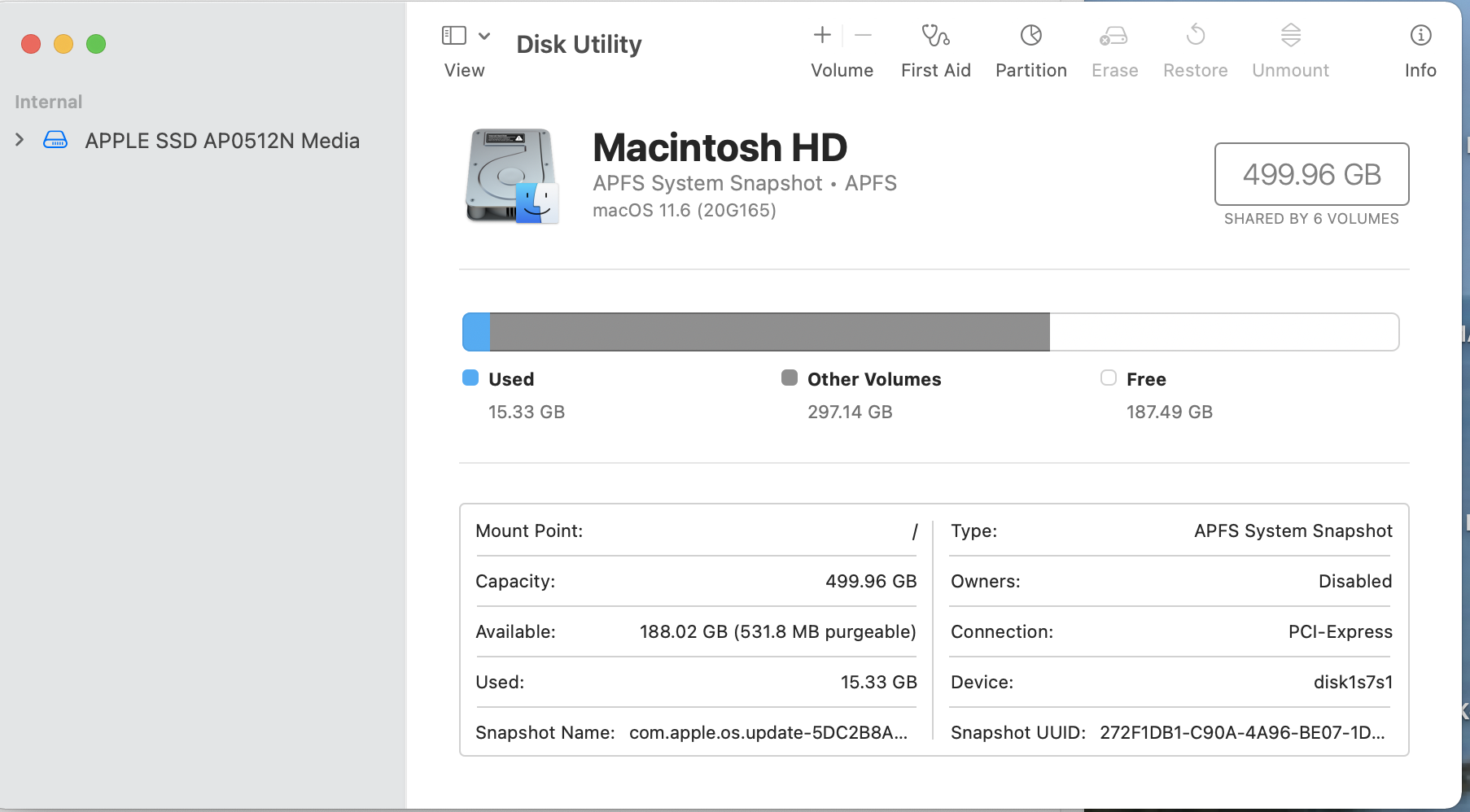Click the Restore arrow icon
The height and width of the screenshot is (812, 1470).
pyautogui.click(x=1195, y=36)
